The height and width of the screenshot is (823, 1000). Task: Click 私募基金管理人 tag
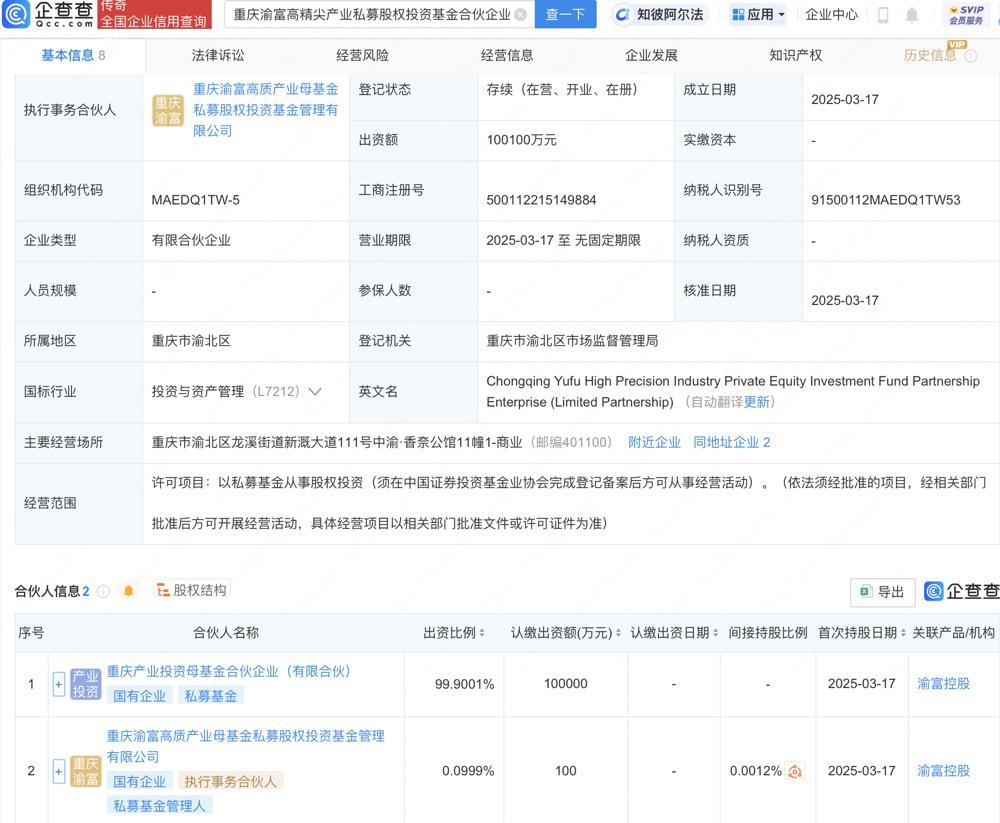(x=159, y=806)
